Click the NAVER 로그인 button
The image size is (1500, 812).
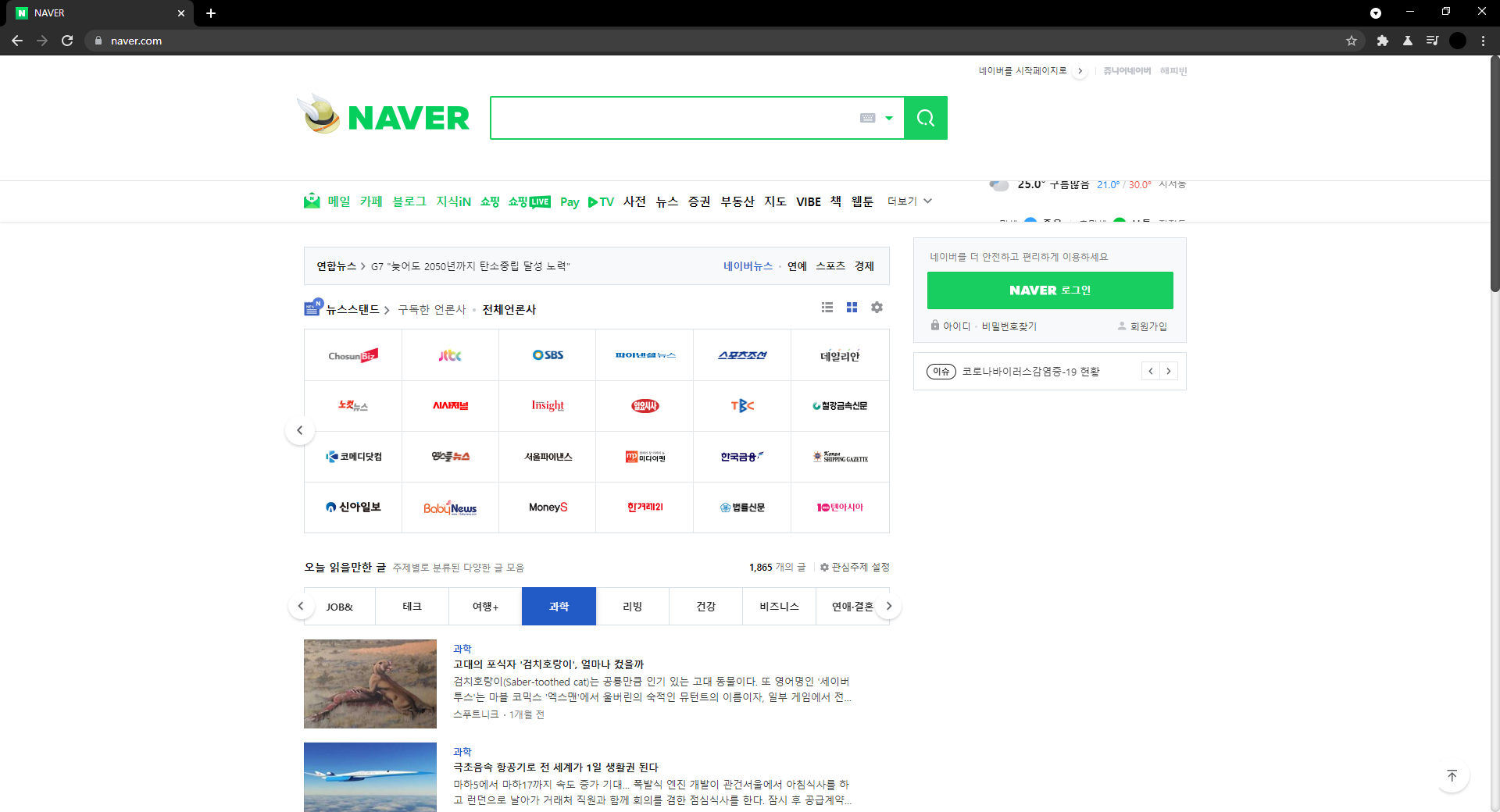1050,290
